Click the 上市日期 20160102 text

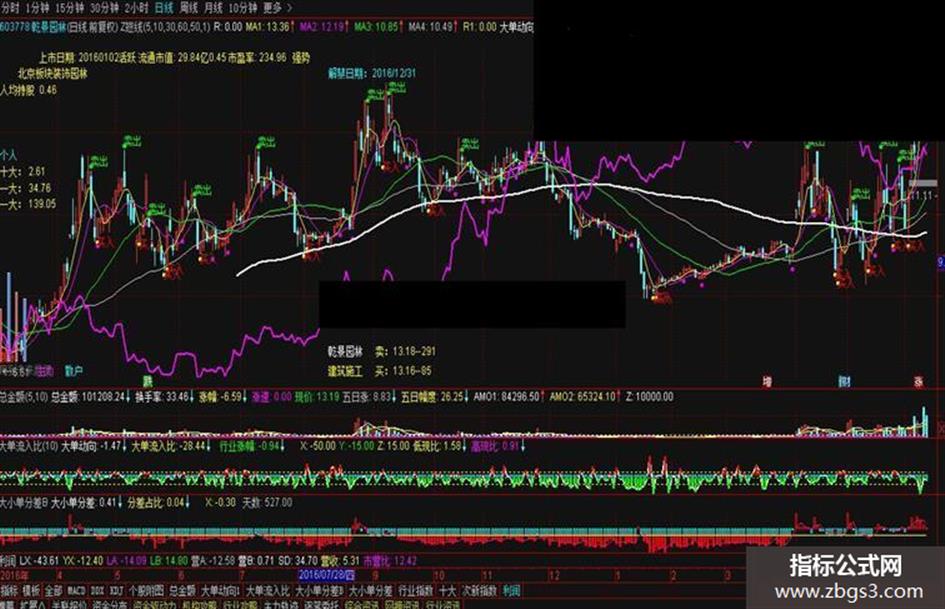point(78,58)
